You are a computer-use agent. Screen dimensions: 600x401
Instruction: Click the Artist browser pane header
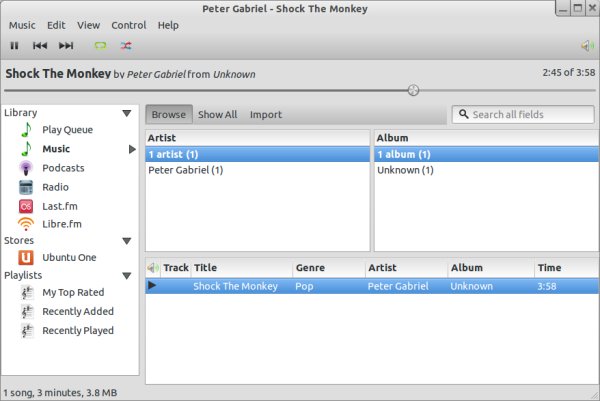[258, 138]
